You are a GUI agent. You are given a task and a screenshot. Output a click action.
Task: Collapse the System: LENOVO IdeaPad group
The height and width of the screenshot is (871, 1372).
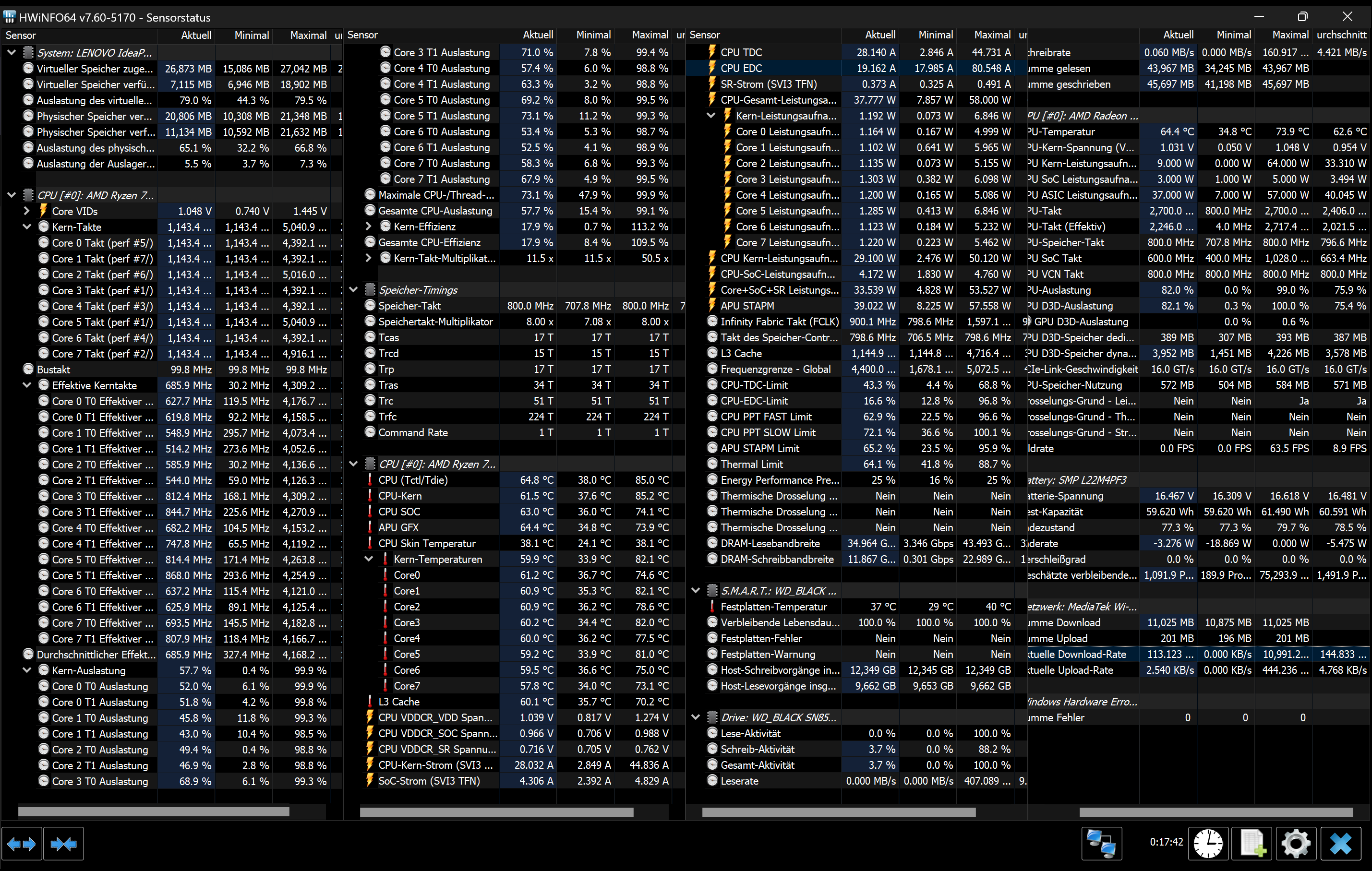12,52
